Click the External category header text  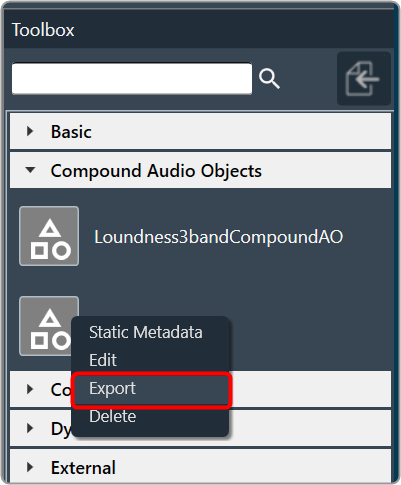coord(83,468)
